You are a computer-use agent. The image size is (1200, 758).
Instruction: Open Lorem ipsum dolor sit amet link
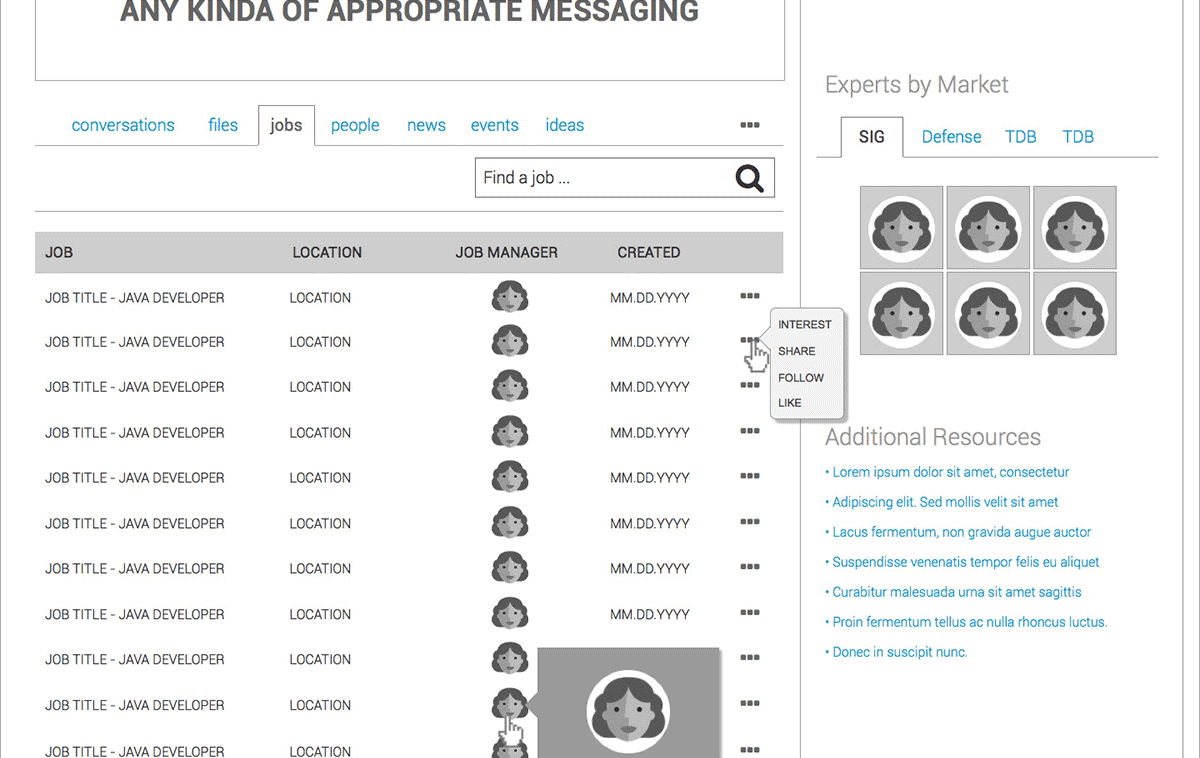click(950, 472)
